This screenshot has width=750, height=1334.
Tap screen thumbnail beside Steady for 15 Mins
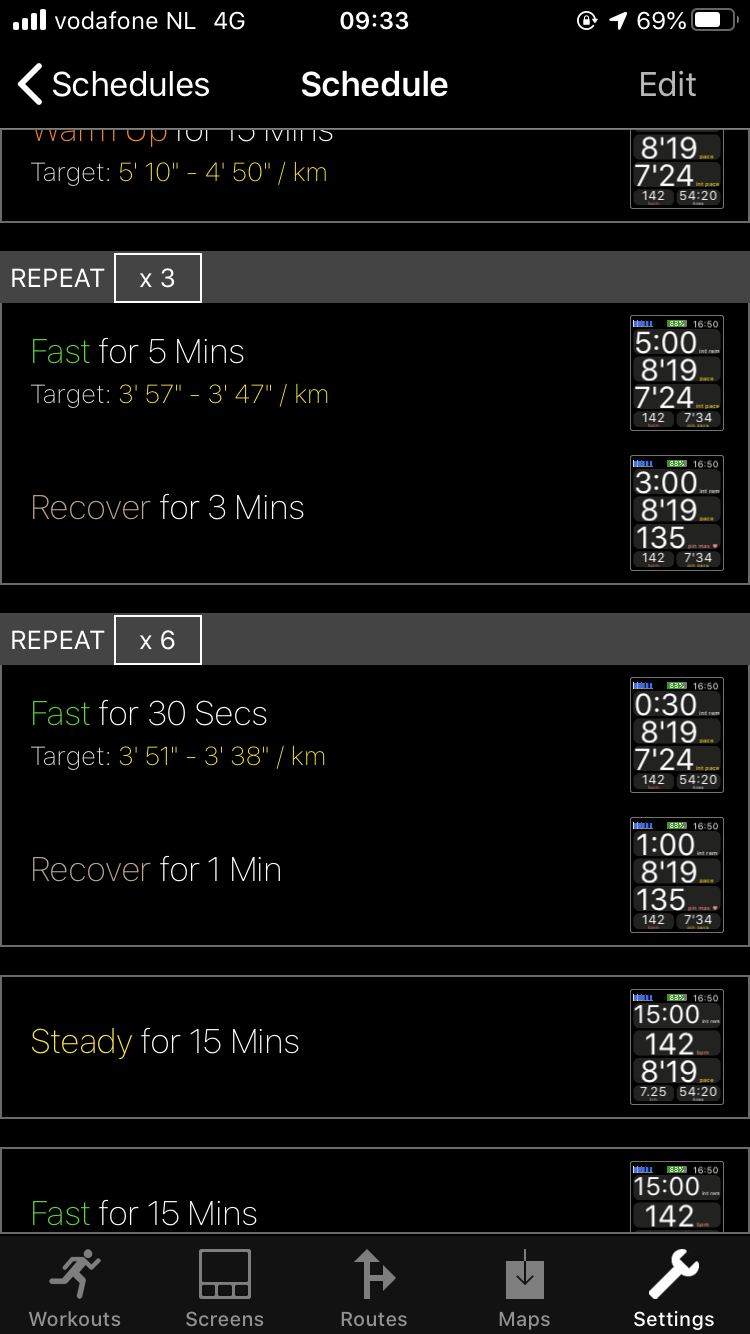[x=677, y=1047]
